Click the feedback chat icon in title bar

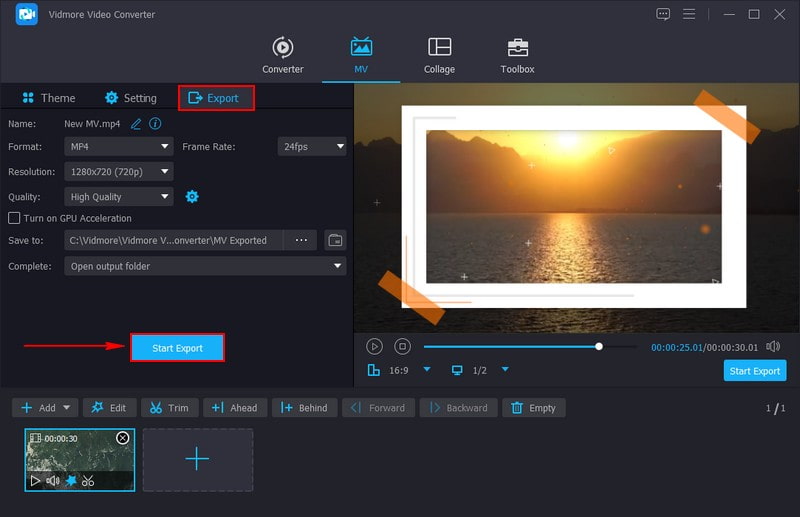663,14
